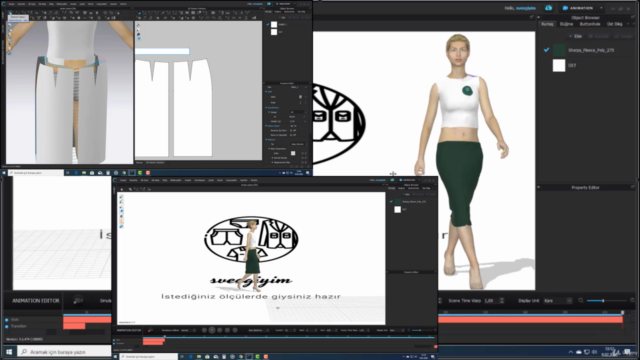This screenshot has width=640, height=360.
Task: Click the timeline zoom magnifier icon in right window
Action: click(x=581, y=301)
